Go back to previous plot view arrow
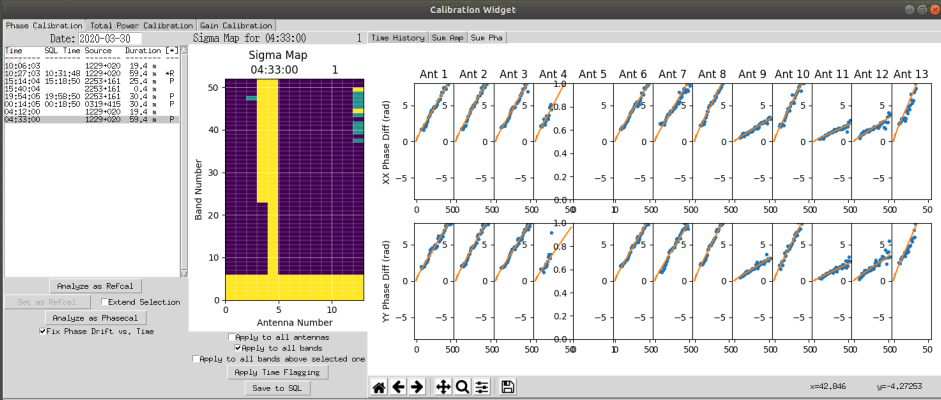941x400 pixels. pos(398,387)
